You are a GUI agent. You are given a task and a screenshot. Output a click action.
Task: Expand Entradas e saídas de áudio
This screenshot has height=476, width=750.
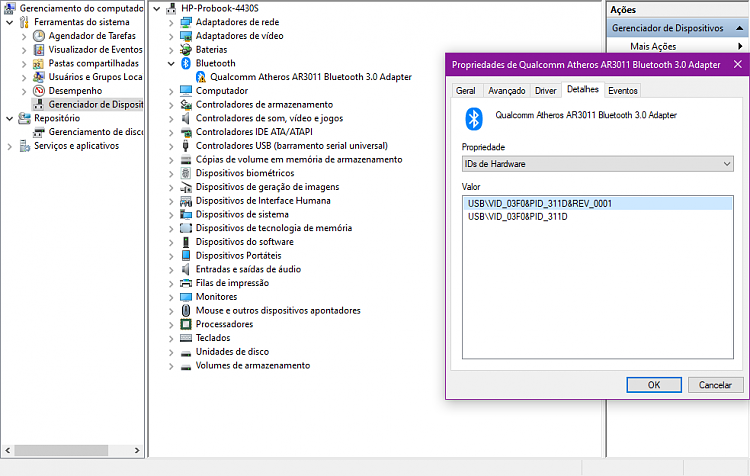pyautogui.click(x=171, y=270)
